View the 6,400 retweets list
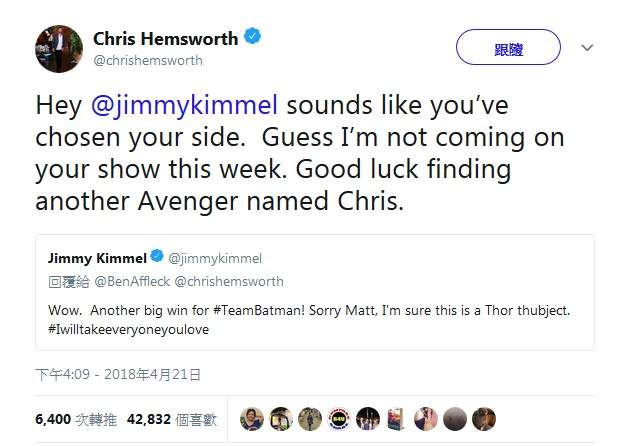This screenshot has width=628, height=446. point(72,420)
